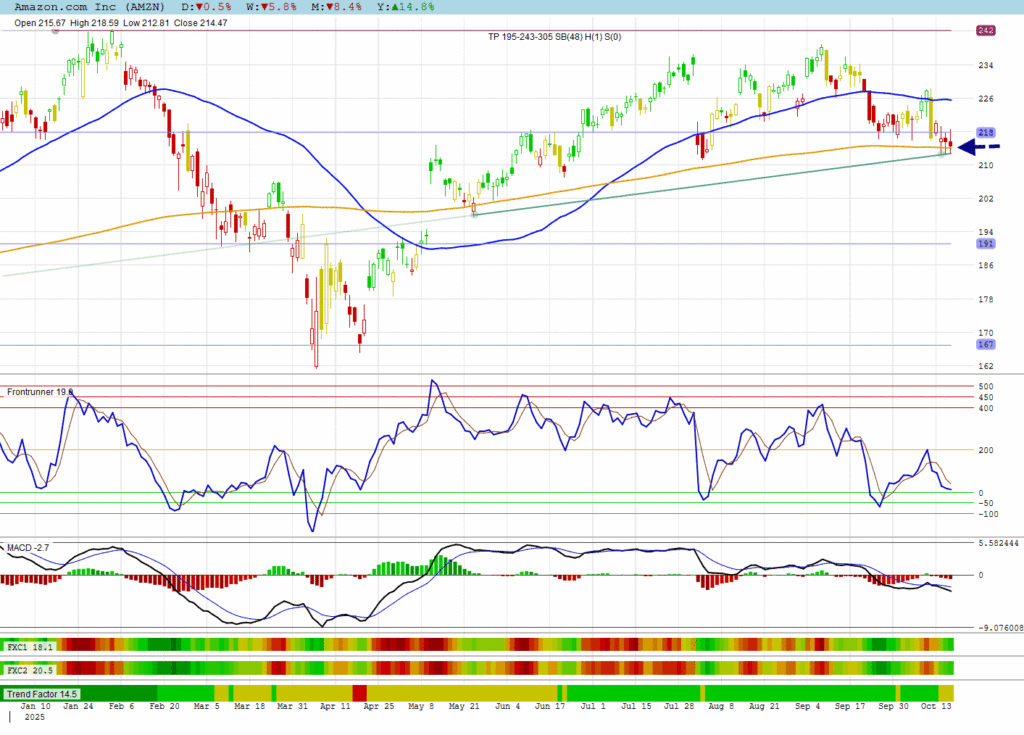Image resolution: width=1024 pixels, height=735 pixels.
Task: Click the blue dashed arrow price marker
Action: click(978, 147)
